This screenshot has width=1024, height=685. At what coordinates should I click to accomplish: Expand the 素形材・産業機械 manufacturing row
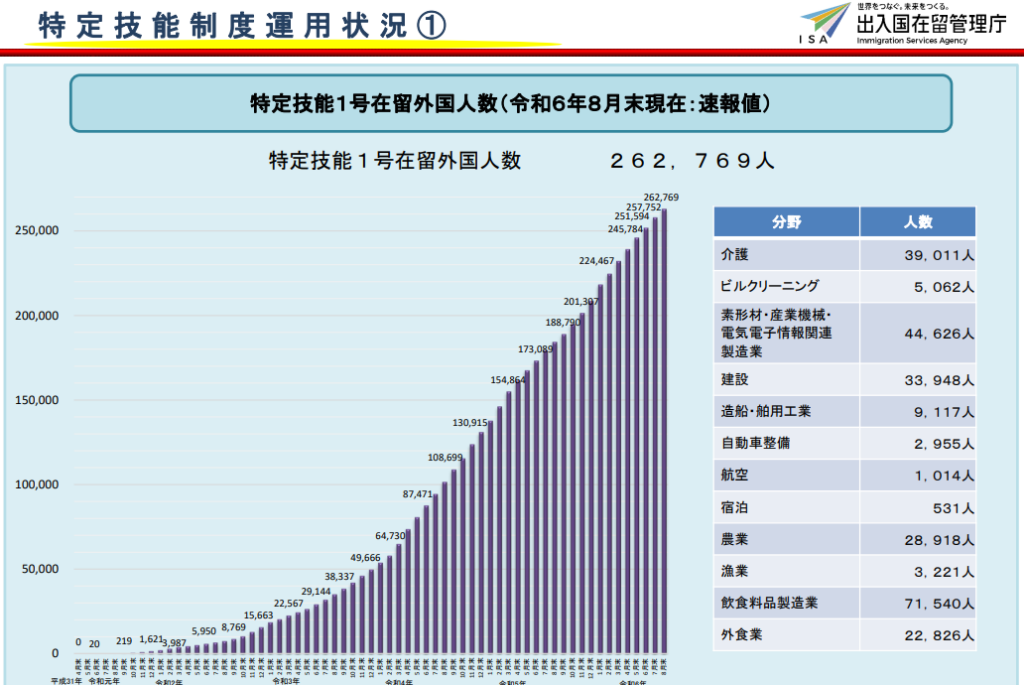coord(845,333)
